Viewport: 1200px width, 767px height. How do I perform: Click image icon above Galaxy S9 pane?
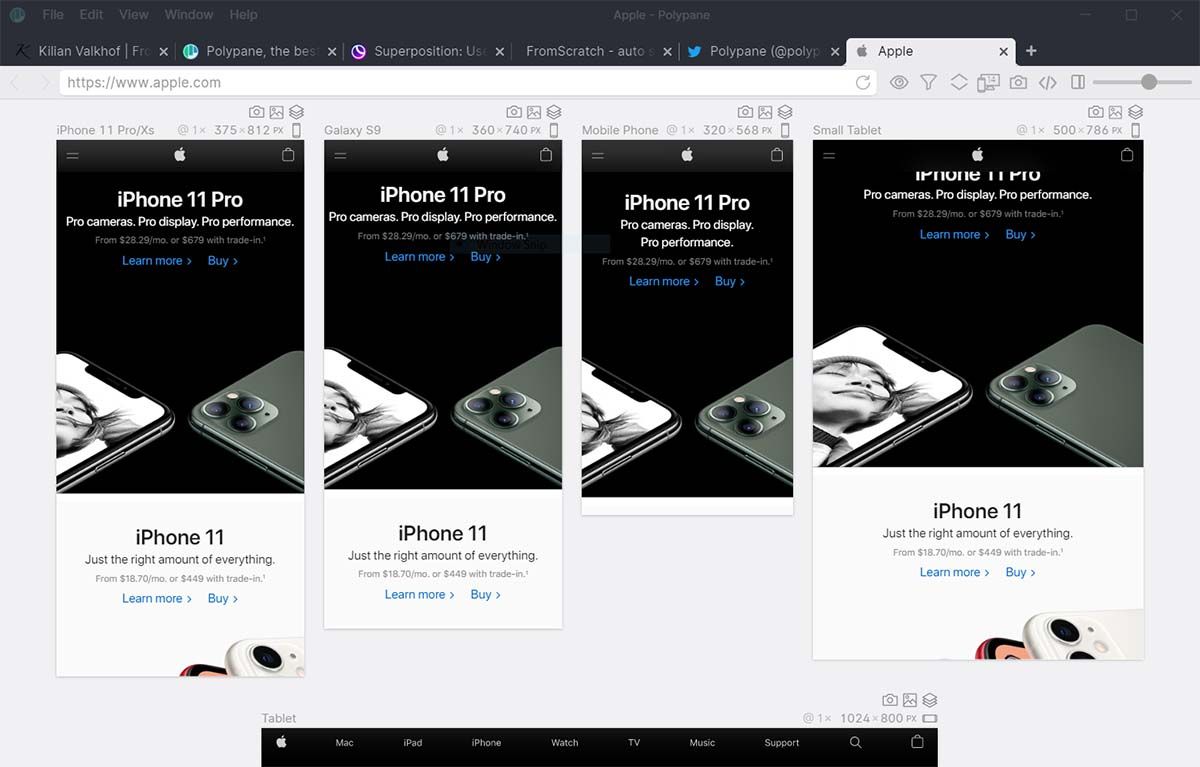[x=534, y=113]
